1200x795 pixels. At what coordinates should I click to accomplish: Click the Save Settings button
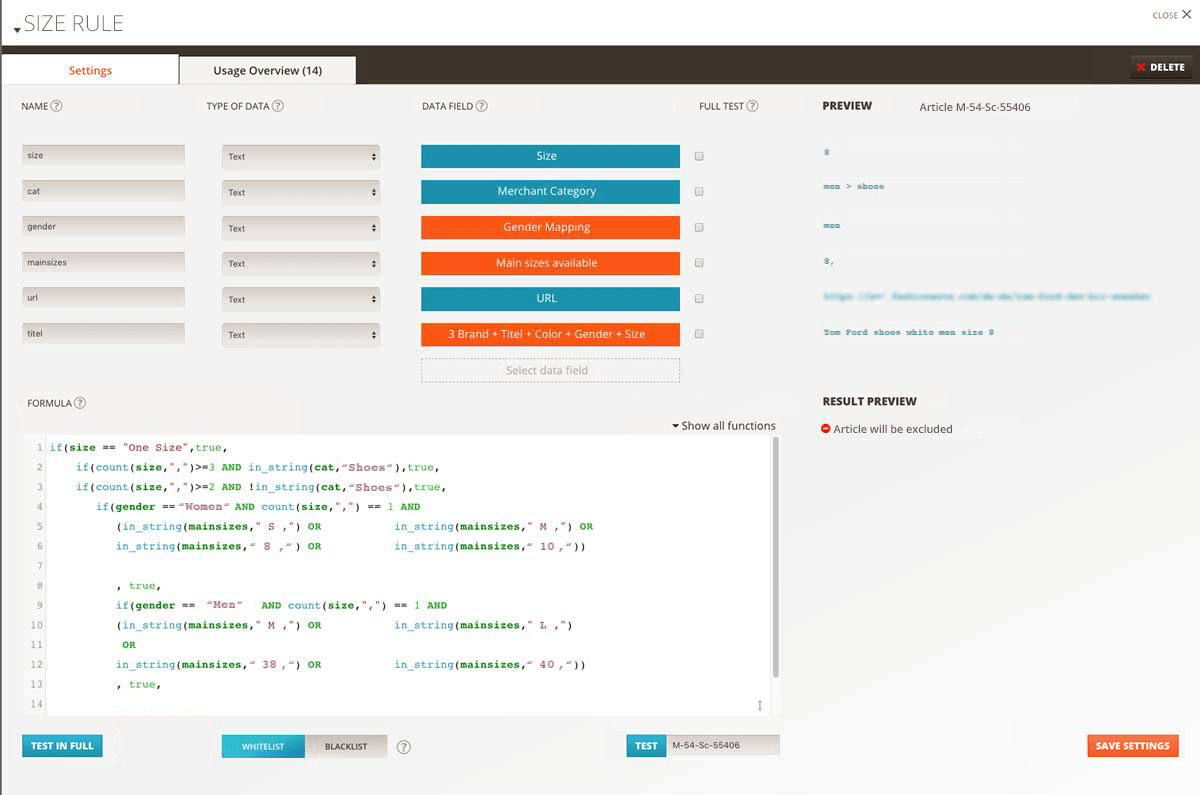point(1132,746)
